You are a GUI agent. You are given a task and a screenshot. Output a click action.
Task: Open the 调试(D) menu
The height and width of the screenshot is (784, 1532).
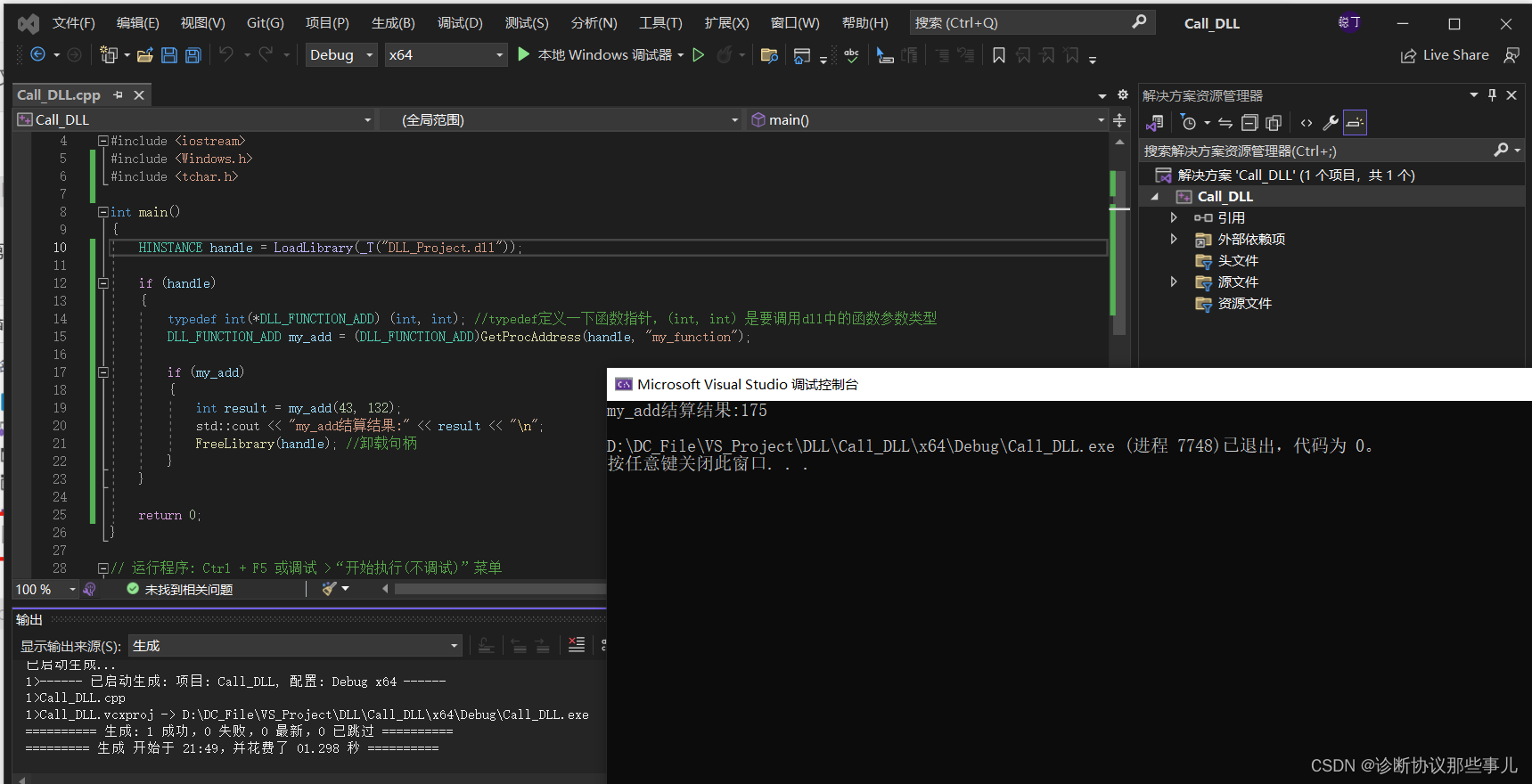coord(460,23)
